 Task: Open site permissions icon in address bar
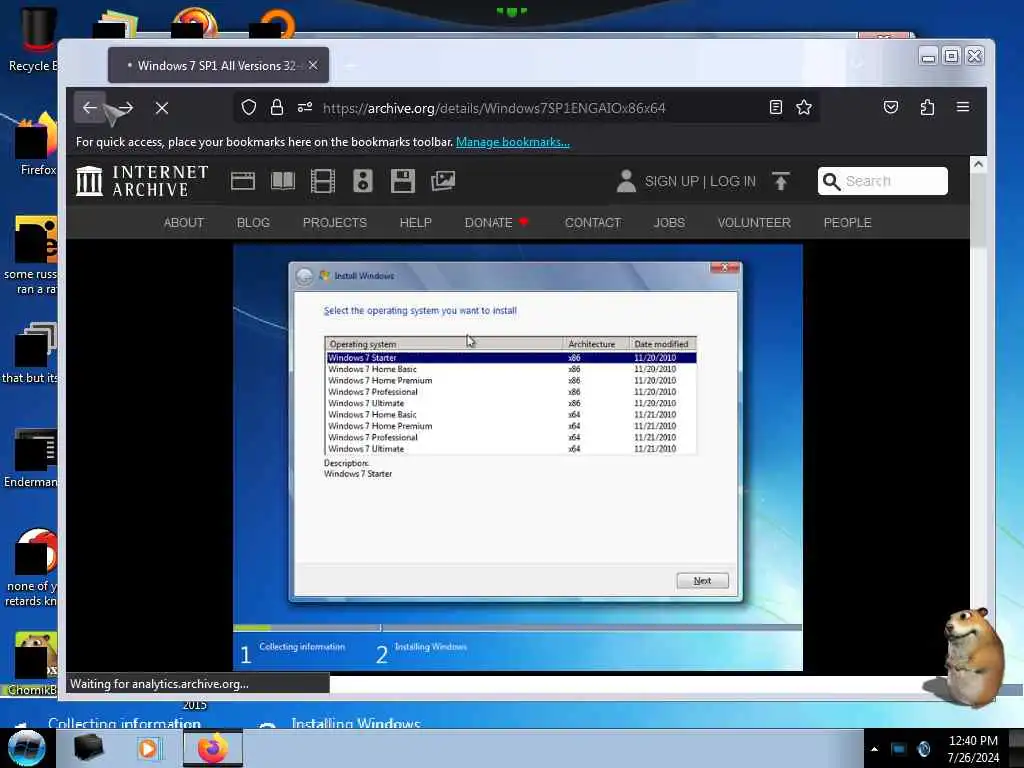point(305,108)
